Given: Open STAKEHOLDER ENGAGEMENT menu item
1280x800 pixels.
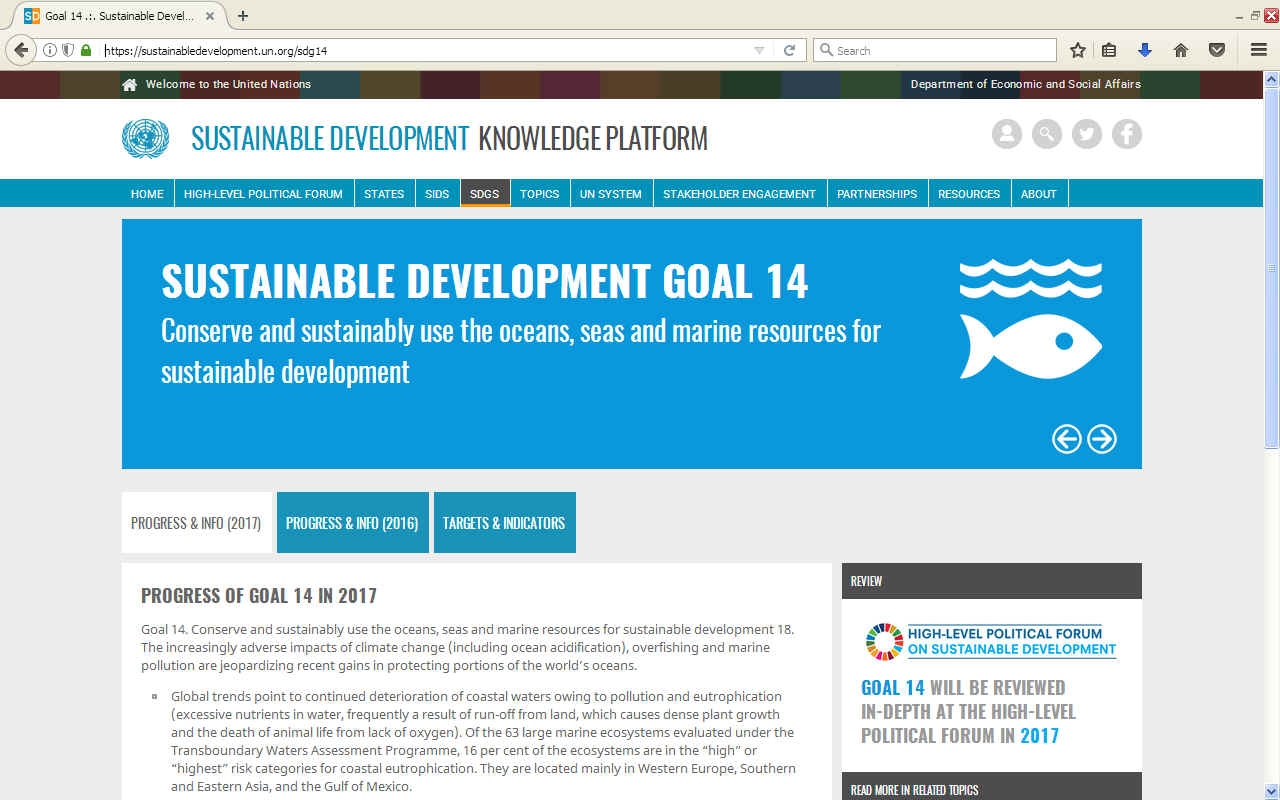Looking at the screenshot, I should point(739,194).
